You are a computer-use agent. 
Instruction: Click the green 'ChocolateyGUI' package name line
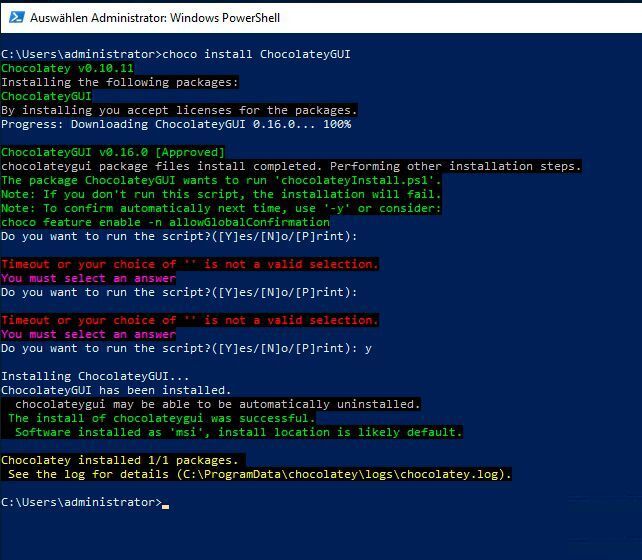[46, 96]
